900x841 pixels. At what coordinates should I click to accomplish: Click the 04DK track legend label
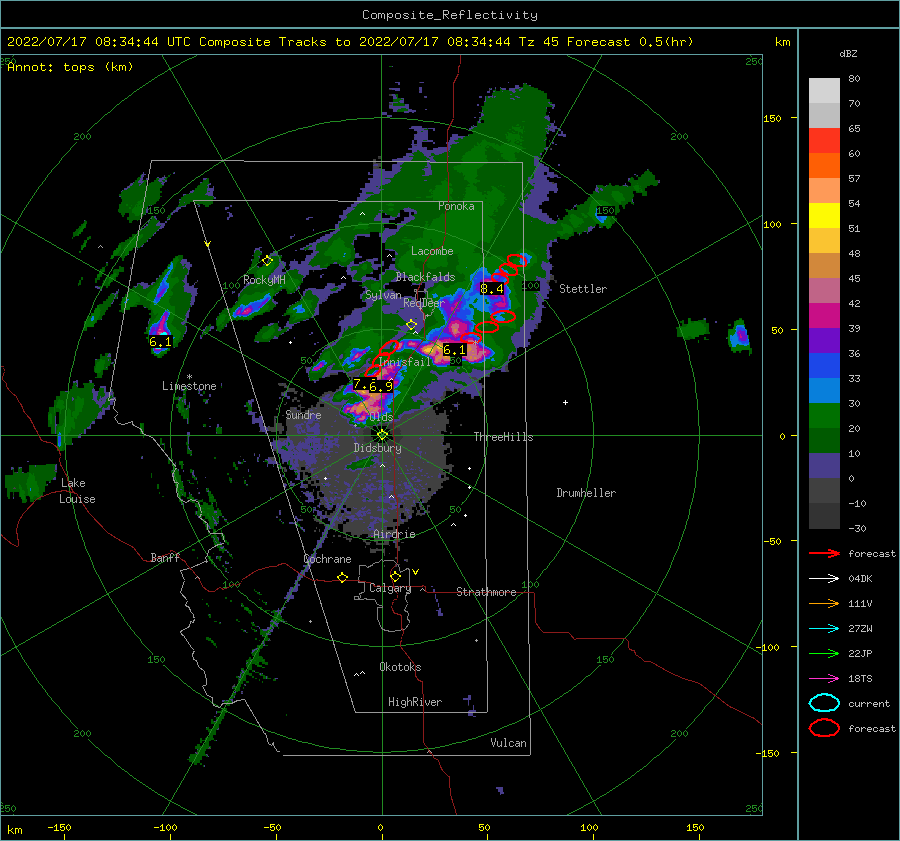(860, 579)
